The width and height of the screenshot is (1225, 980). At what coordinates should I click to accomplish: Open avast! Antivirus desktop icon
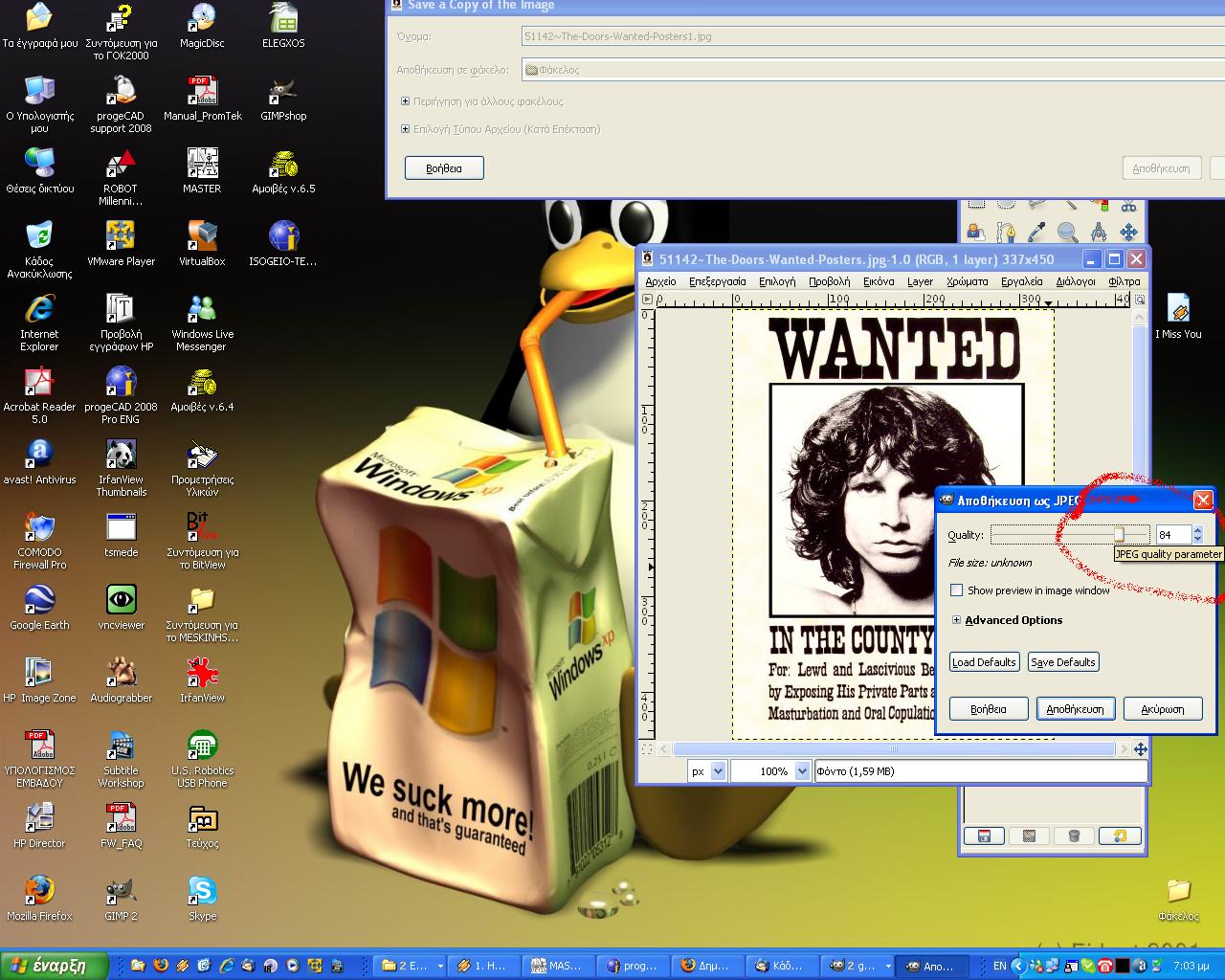pyautogui.click(x=39, y=462)
